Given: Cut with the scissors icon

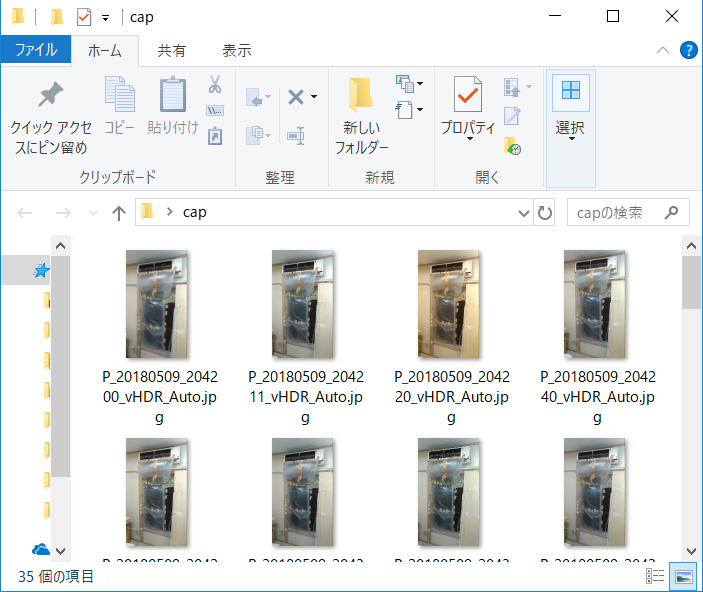Looking at the screenshot, I should coord(215,84).
